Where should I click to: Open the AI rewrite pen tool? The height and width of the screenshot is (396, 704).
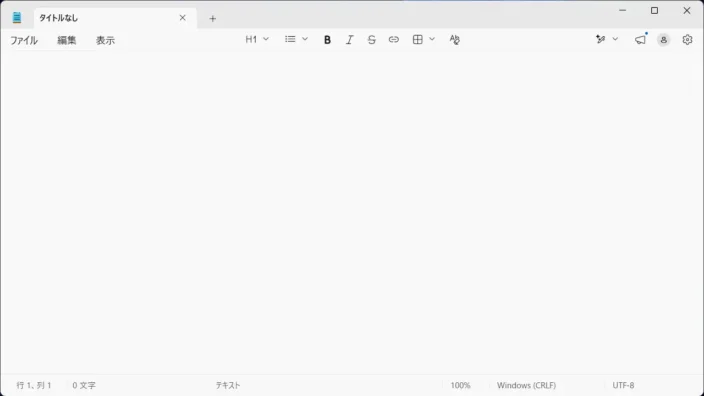coord(601,40)
